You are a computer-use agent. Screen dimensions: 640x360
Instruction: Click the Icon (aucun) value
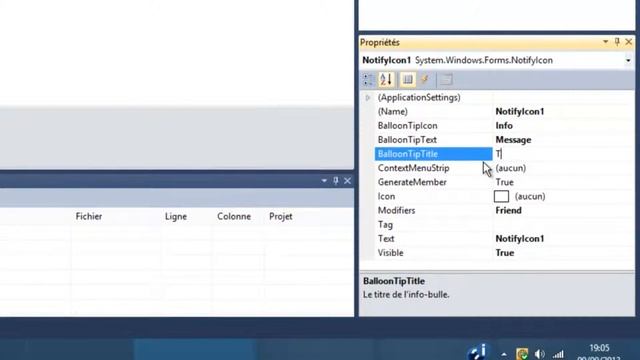click(x=530, y=196)
